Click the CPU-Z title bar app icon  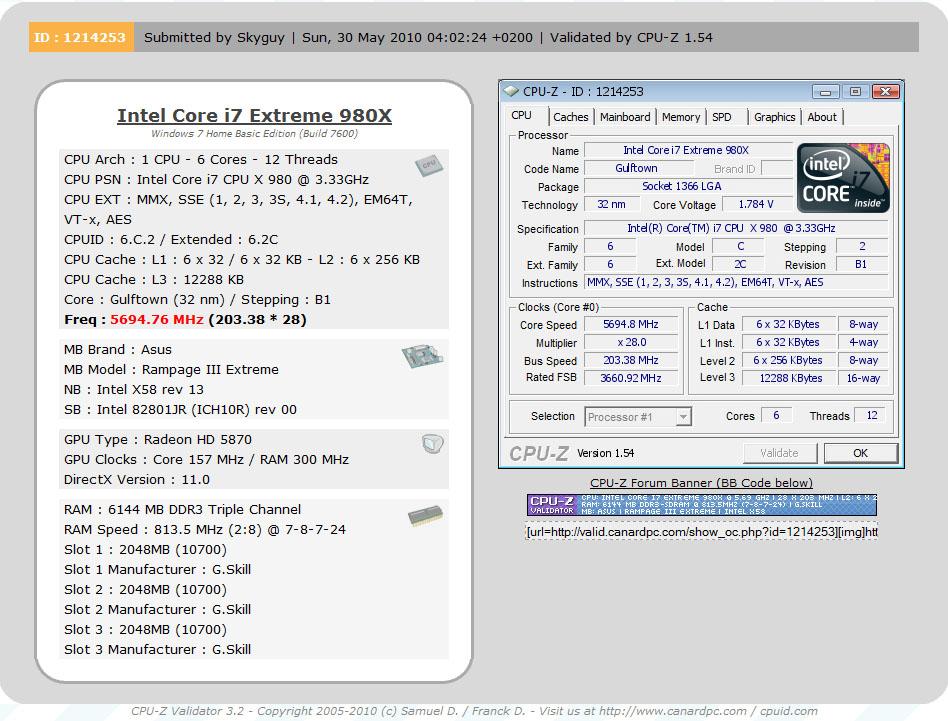pos(511,91)
